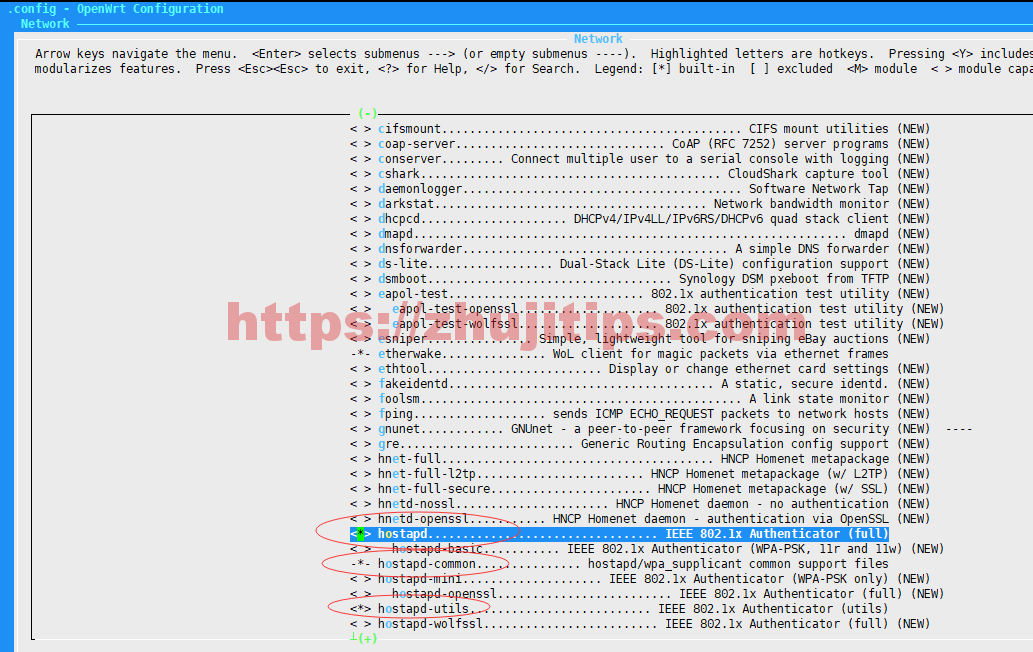Toggle the fping selection box
This screenshot has height=652, width=1033.
click(360, 414)
